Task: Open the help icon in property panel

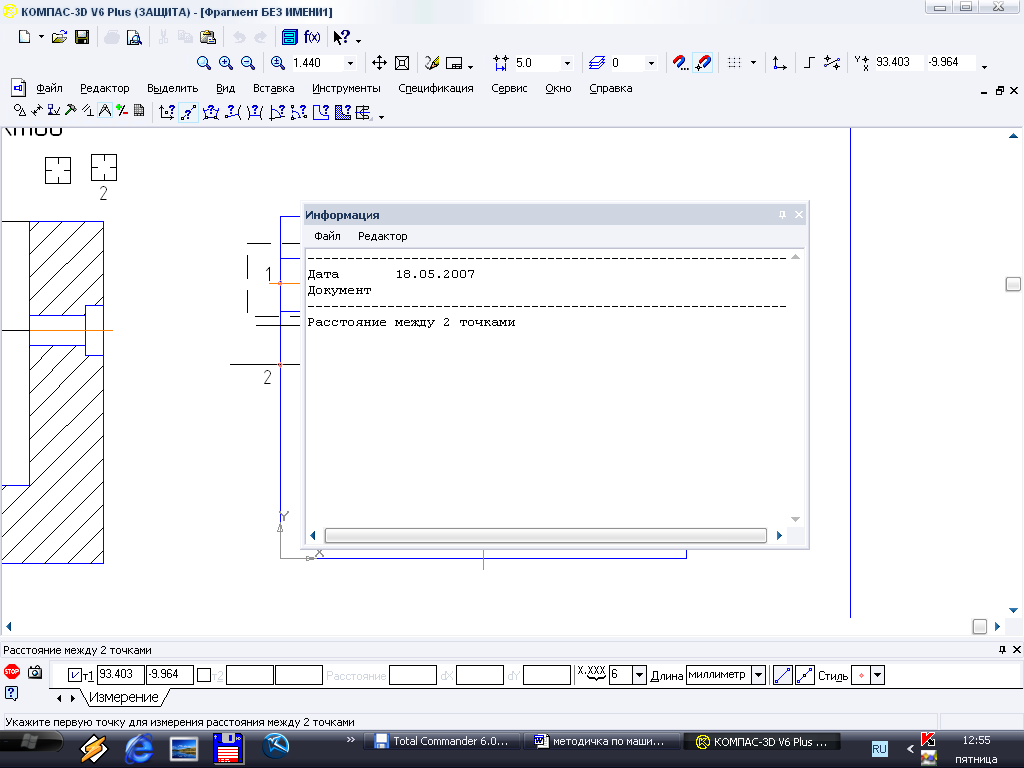Action: click(11, 693)
